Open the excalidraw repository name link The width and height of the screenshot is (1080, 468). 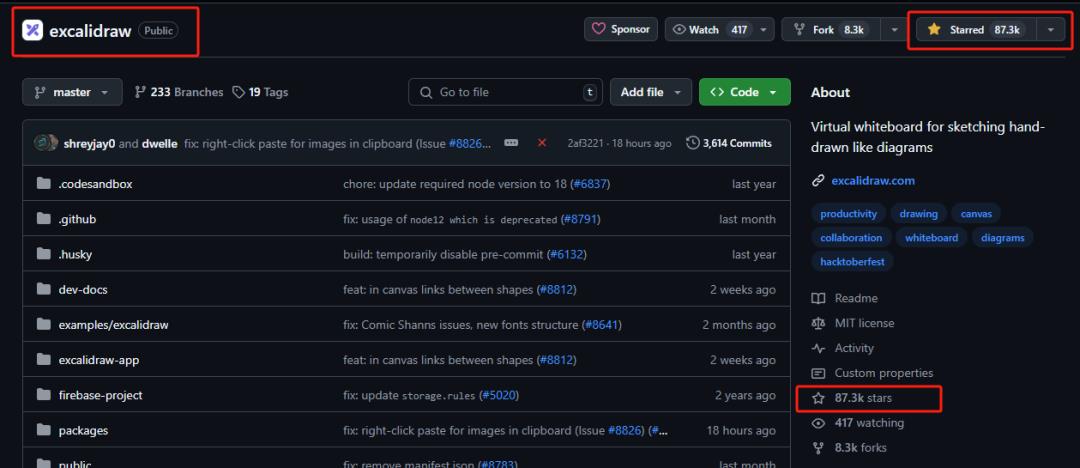[90, 31]
